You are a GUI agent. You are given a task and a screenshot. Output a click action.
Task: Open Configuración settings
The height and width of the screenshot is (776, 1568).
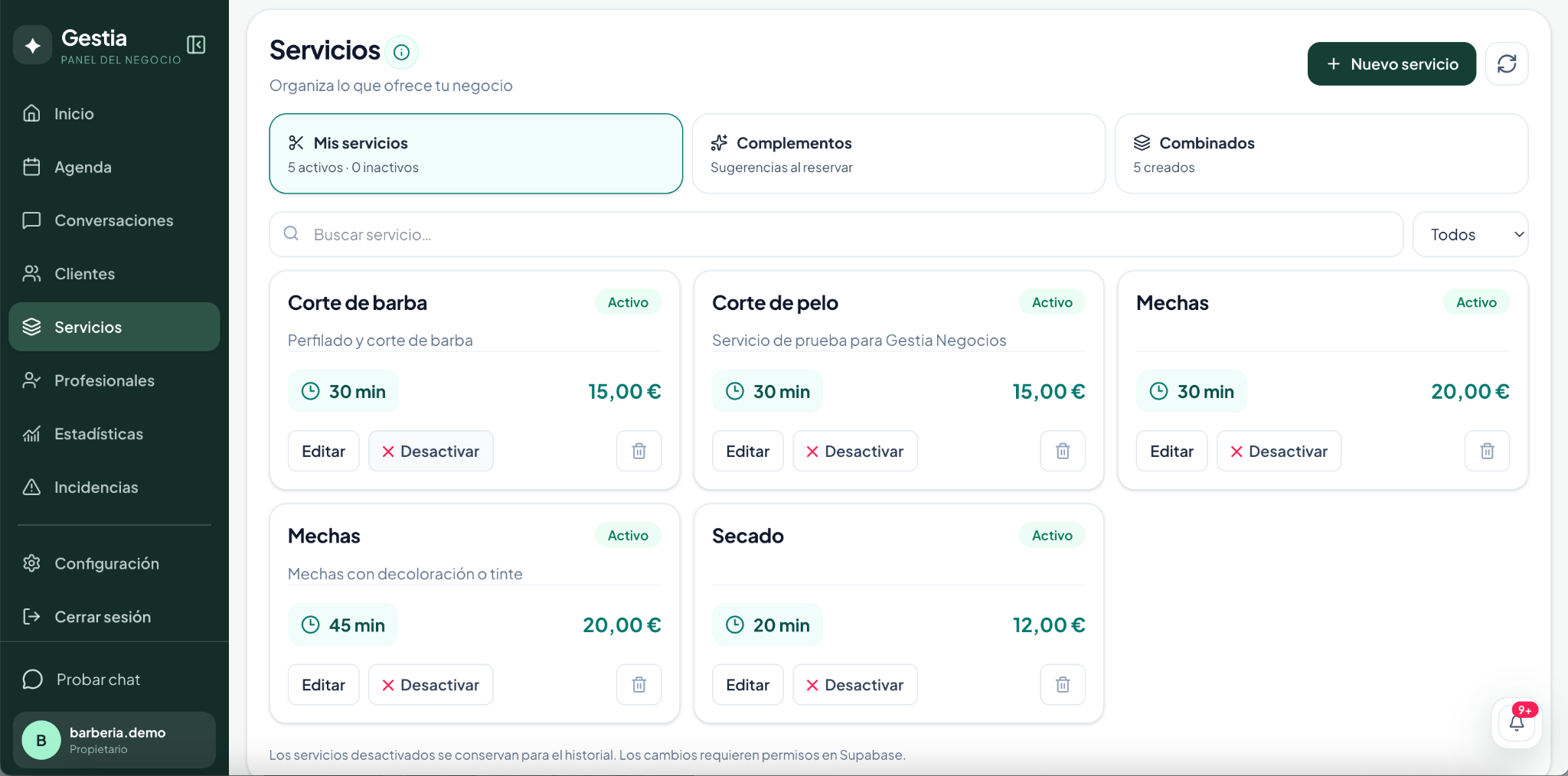[114, 563]
